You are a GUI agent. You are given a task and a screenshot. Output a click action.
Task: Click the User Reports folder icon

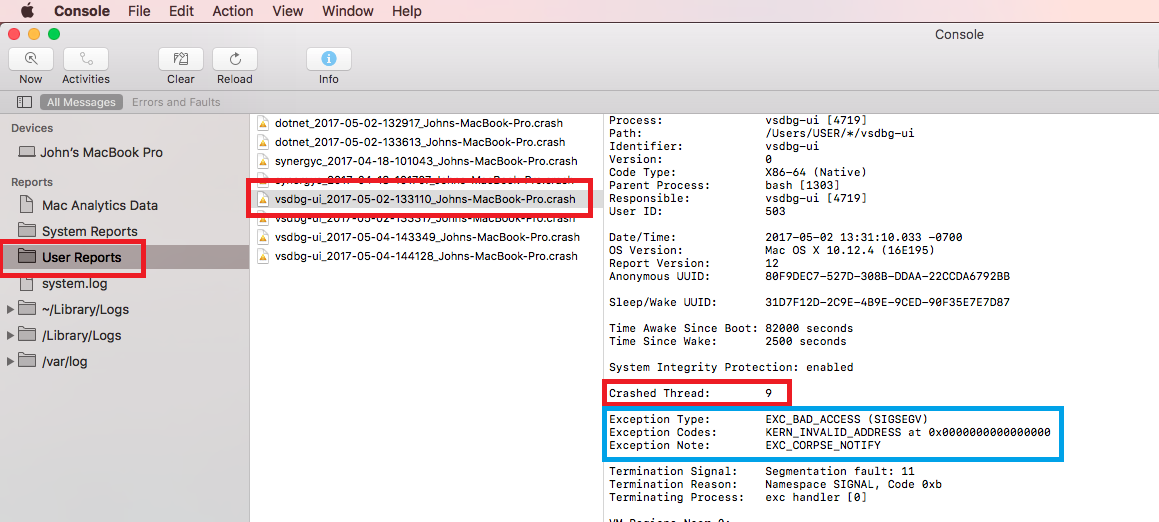[27, 257]
